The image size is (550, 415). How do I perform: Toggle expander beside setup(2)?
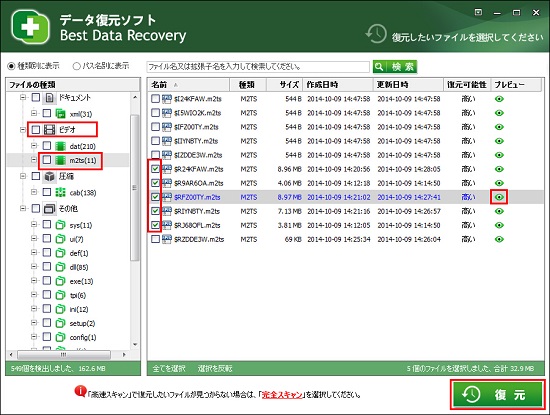pos(34,322)
